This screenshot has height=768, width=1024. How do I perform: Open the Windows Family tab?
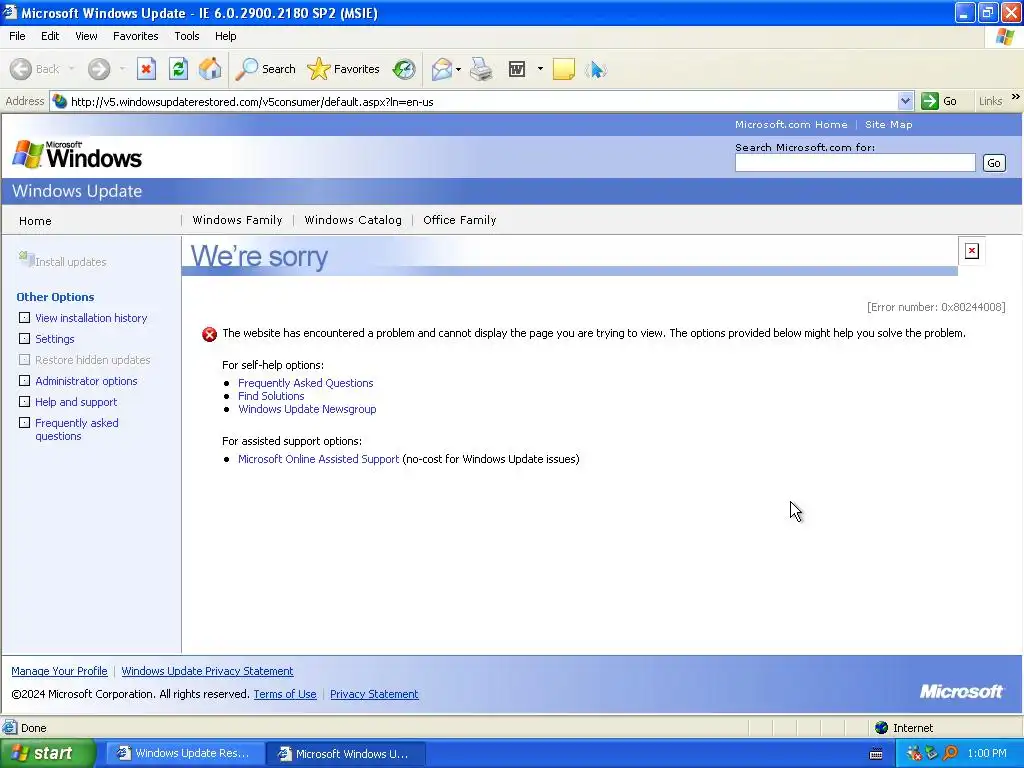coord(238,220)
